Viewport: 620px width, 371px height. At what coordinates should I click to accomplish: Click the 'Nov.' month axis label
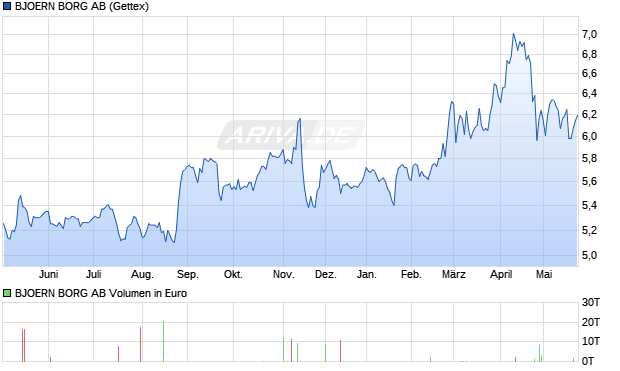coord(284,274)
